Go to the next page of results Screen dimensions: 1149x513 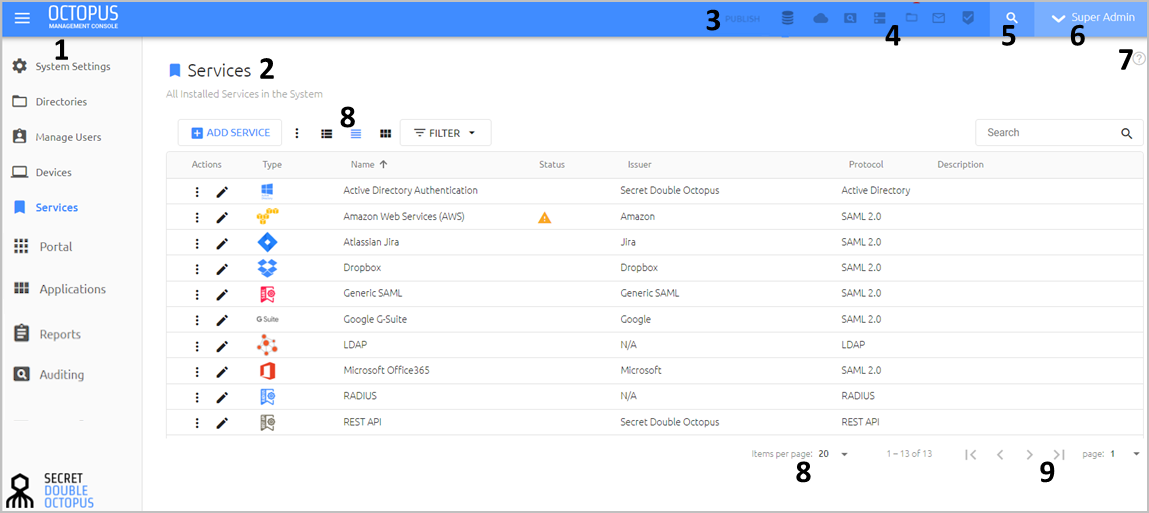pos(1030,454)
